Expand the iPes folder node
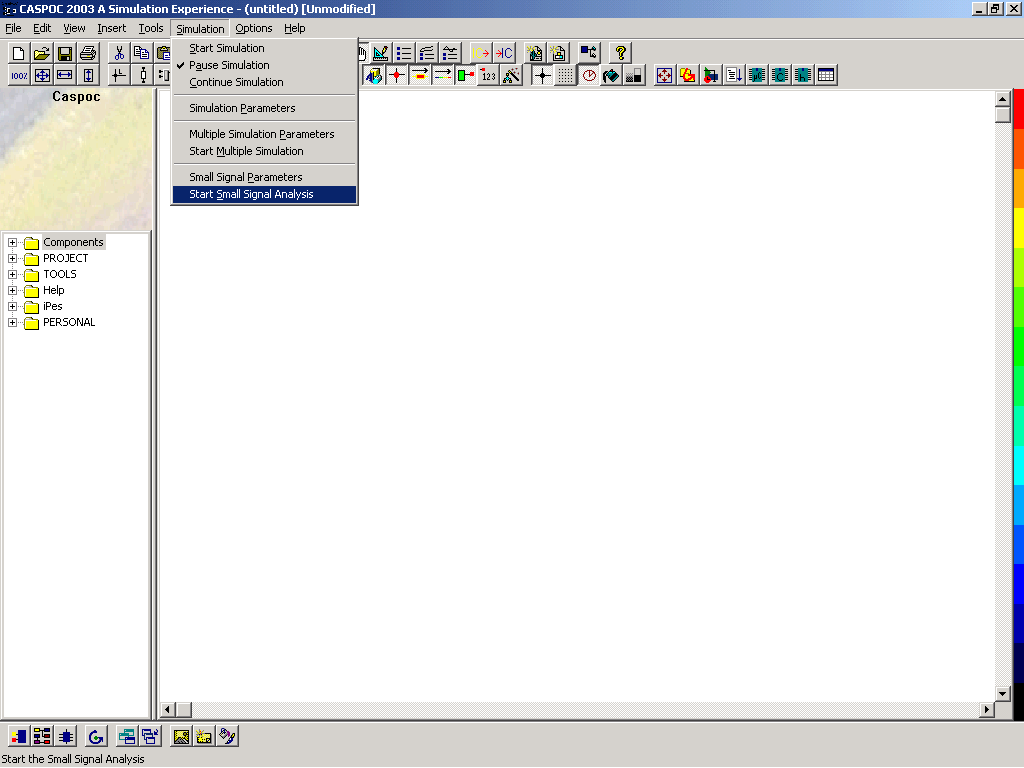 pyautogui.click(x=12, y=306)
